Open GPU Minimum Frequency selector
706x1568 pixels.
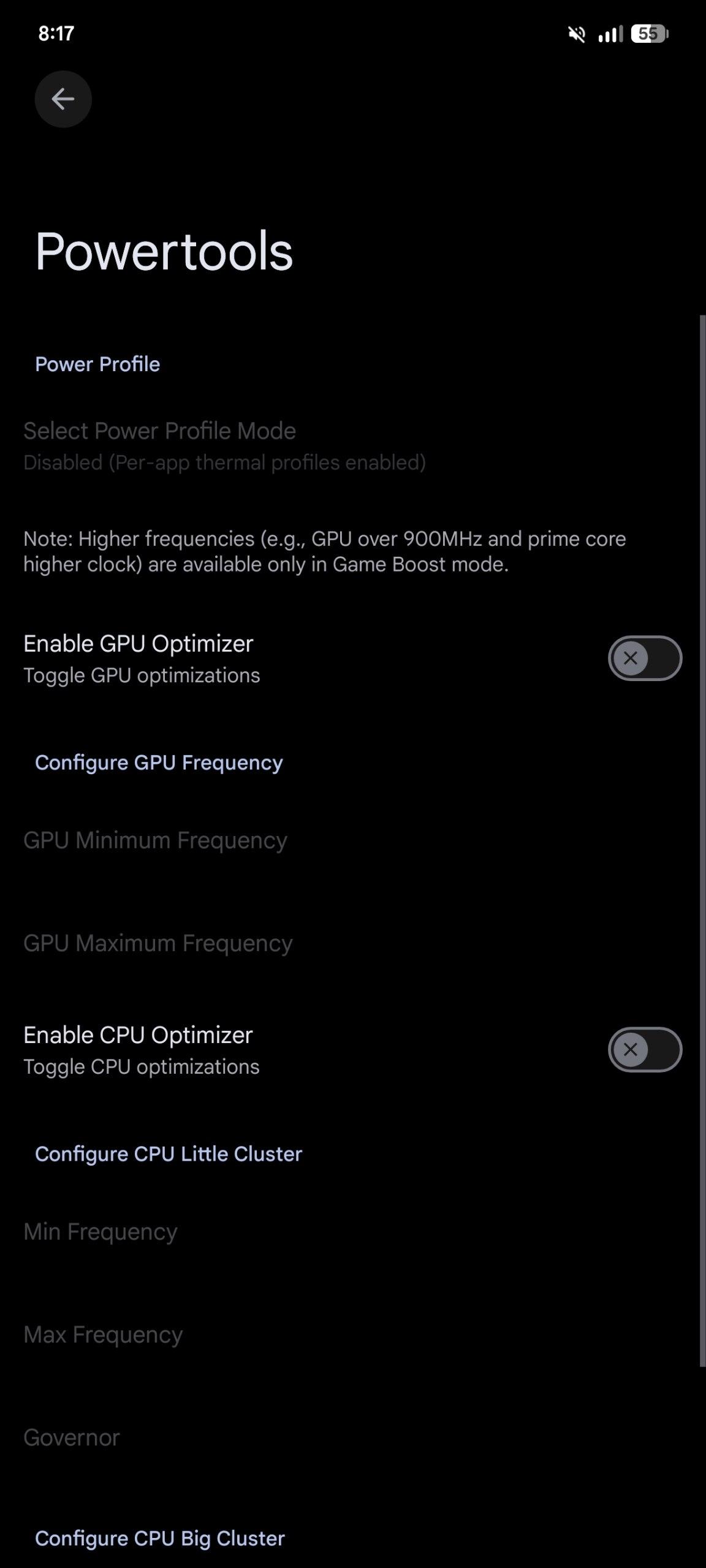[156, 840]
